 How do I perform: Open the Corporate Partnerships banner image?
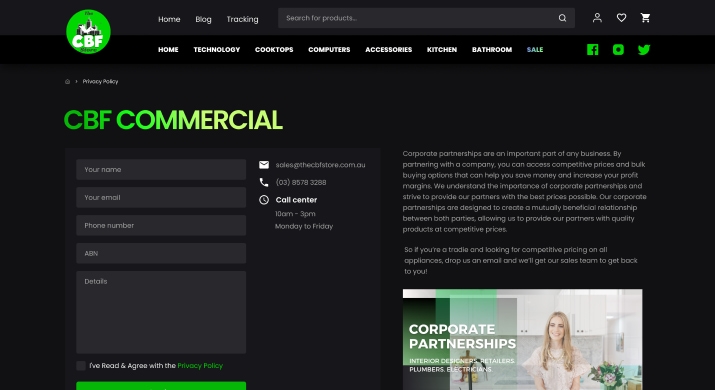coord(523,339)
